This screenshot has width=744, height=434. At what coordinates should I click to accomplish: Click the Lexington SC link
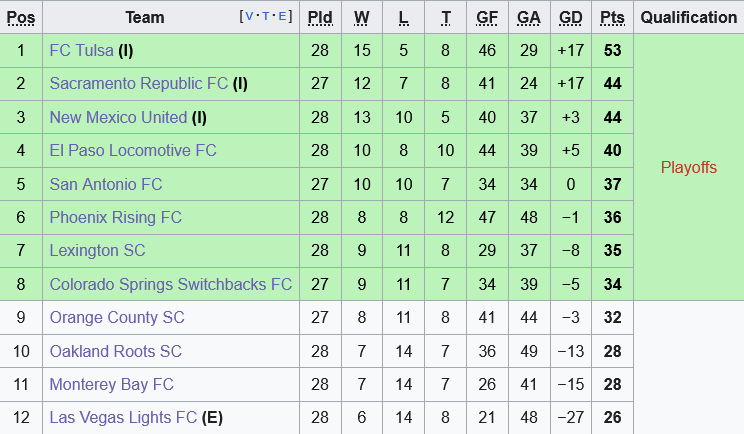tap(97, 251)
